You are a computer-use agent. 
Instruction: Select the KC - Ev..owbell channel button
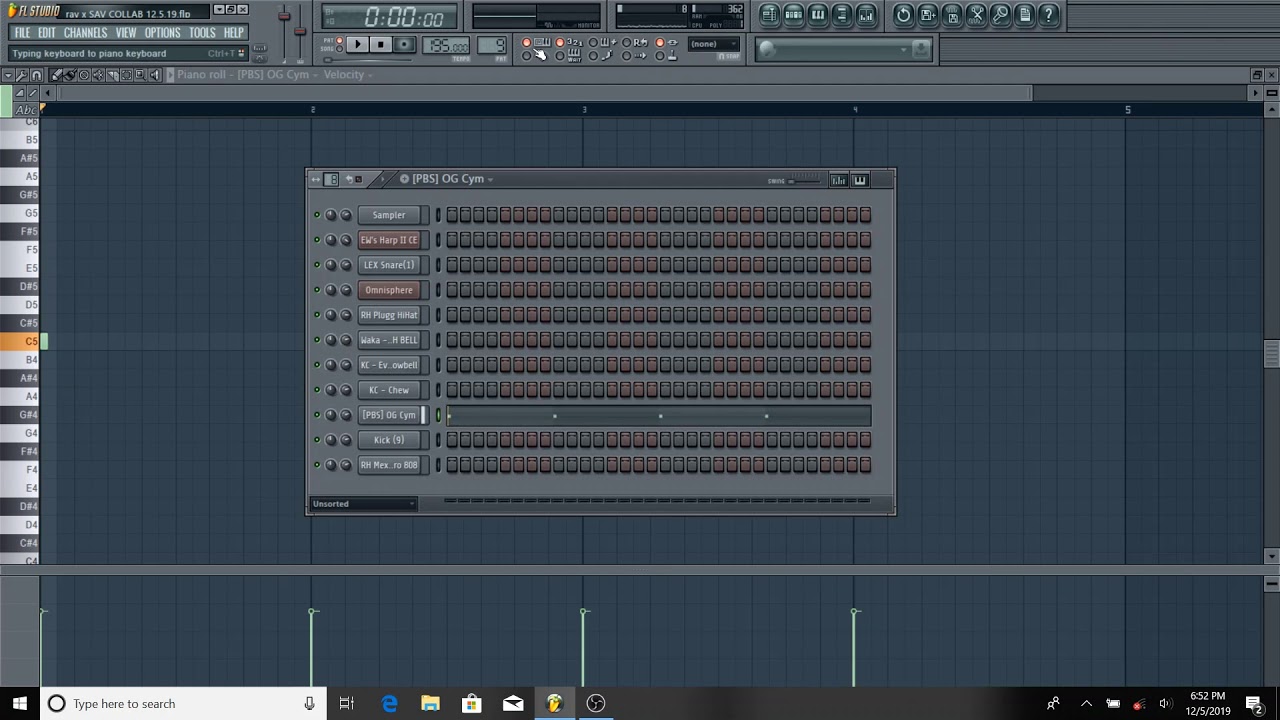pos(389,365)
